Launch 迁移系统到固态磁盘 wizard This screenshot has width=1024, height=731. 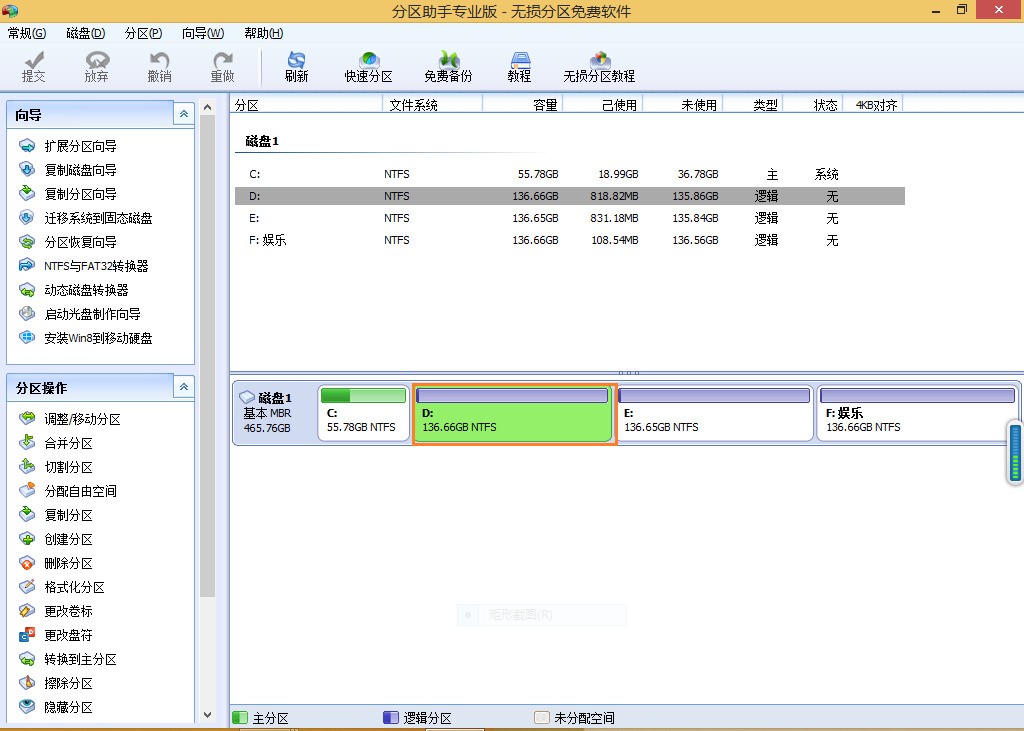click(98, 218)
